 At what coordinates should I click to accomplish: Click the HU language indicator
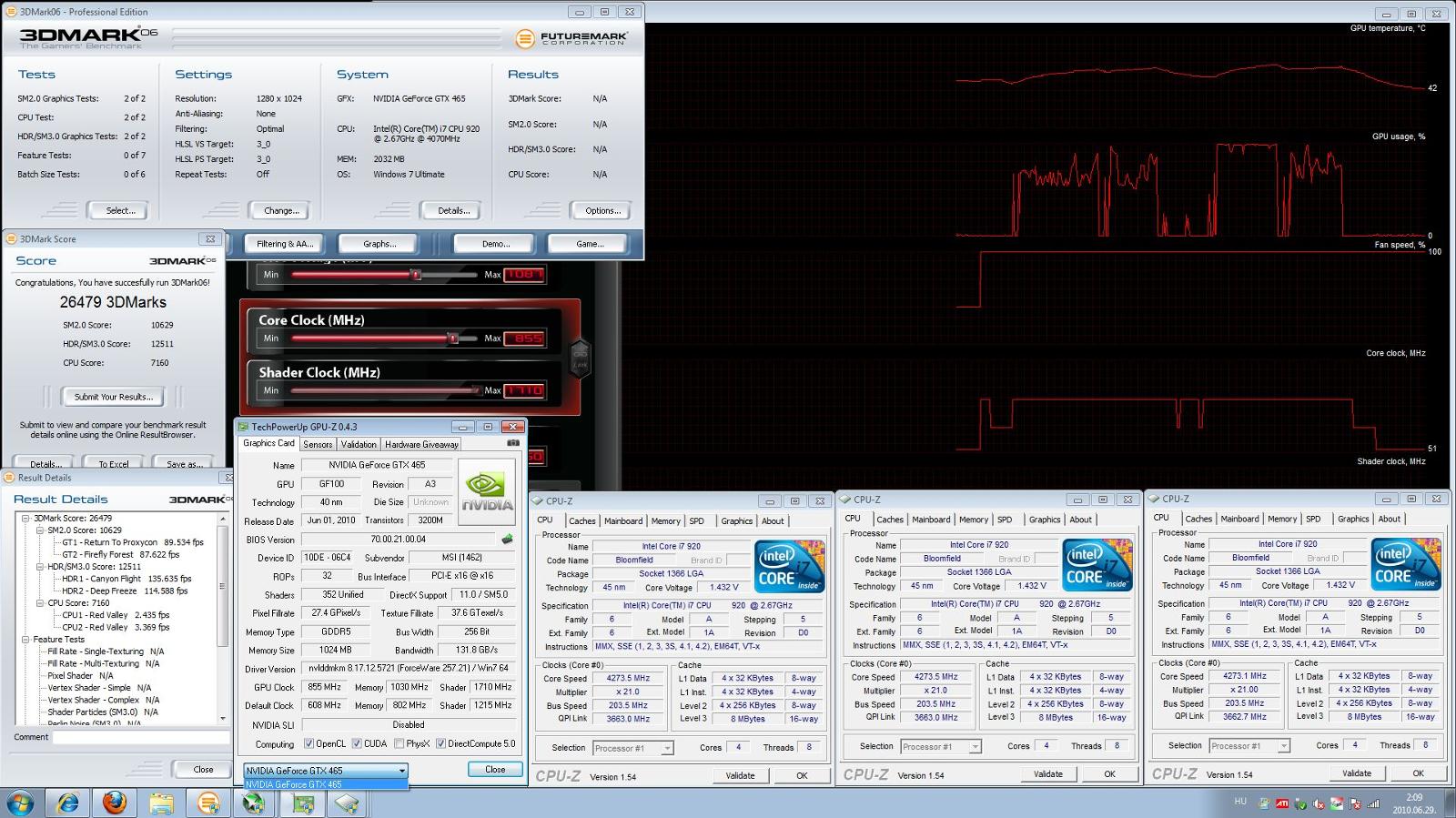(x=1240, y=802)
